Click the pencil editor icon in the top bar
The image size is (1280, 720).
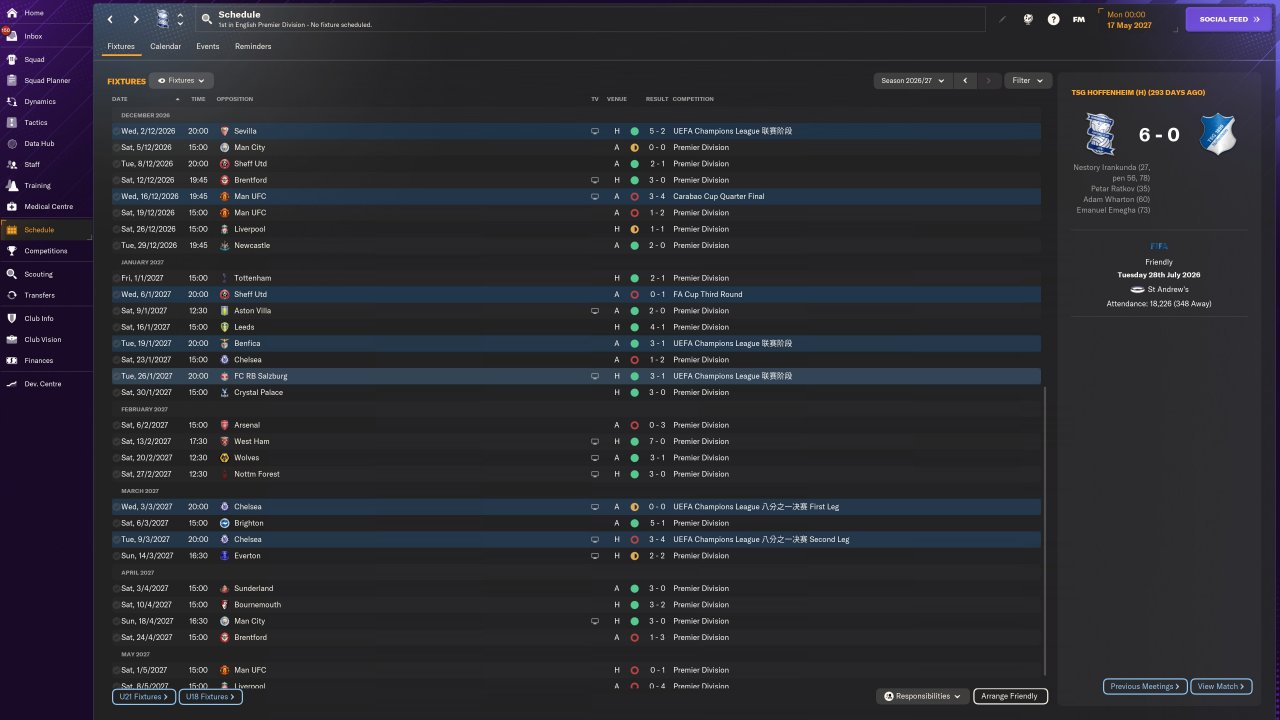pyautogui.click(x=1002, y=19)
